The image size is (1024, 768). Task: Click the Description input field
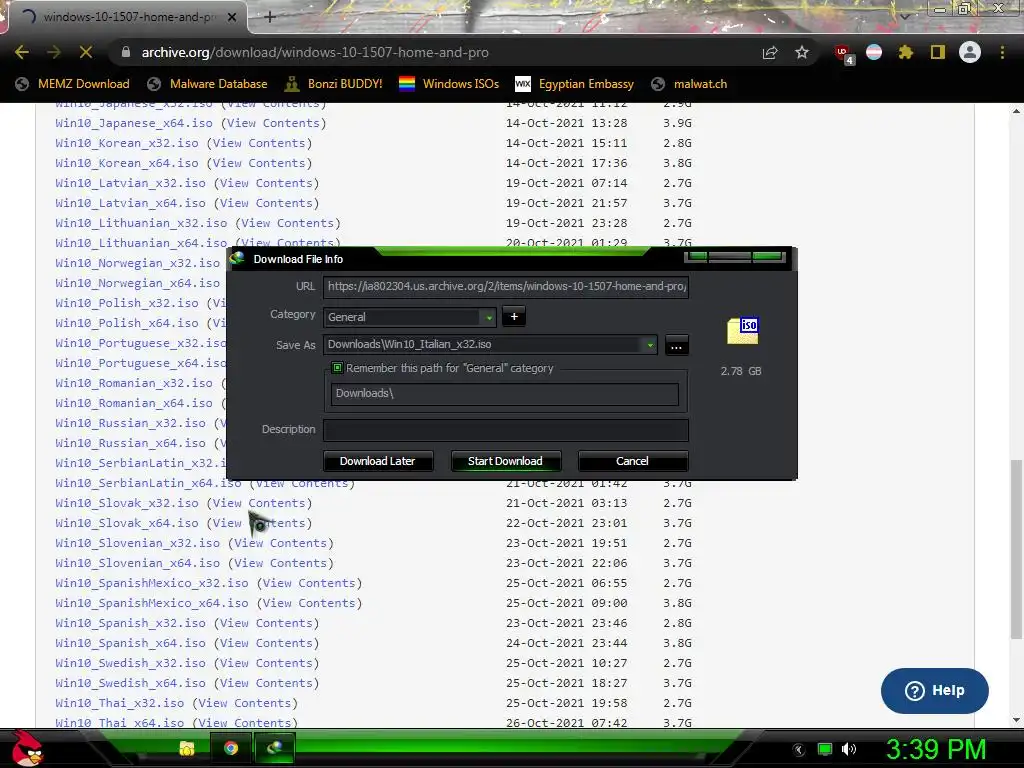point(505,430)
